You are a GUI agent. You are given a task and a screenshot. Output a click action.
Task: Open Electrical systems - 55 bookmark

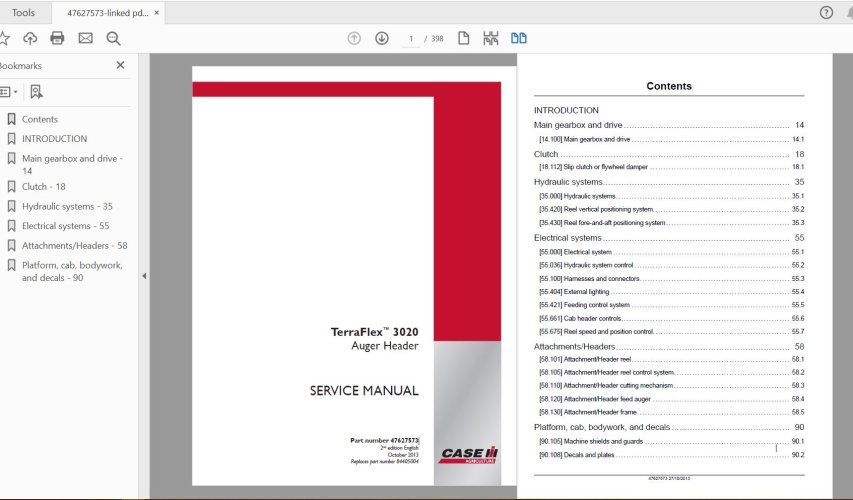[x=65, y=226]
